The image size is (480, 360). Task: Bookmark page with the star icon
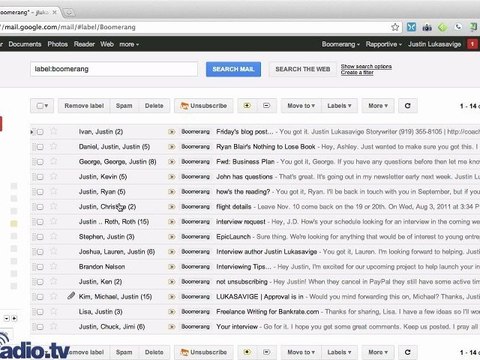(x=395, y=27)
